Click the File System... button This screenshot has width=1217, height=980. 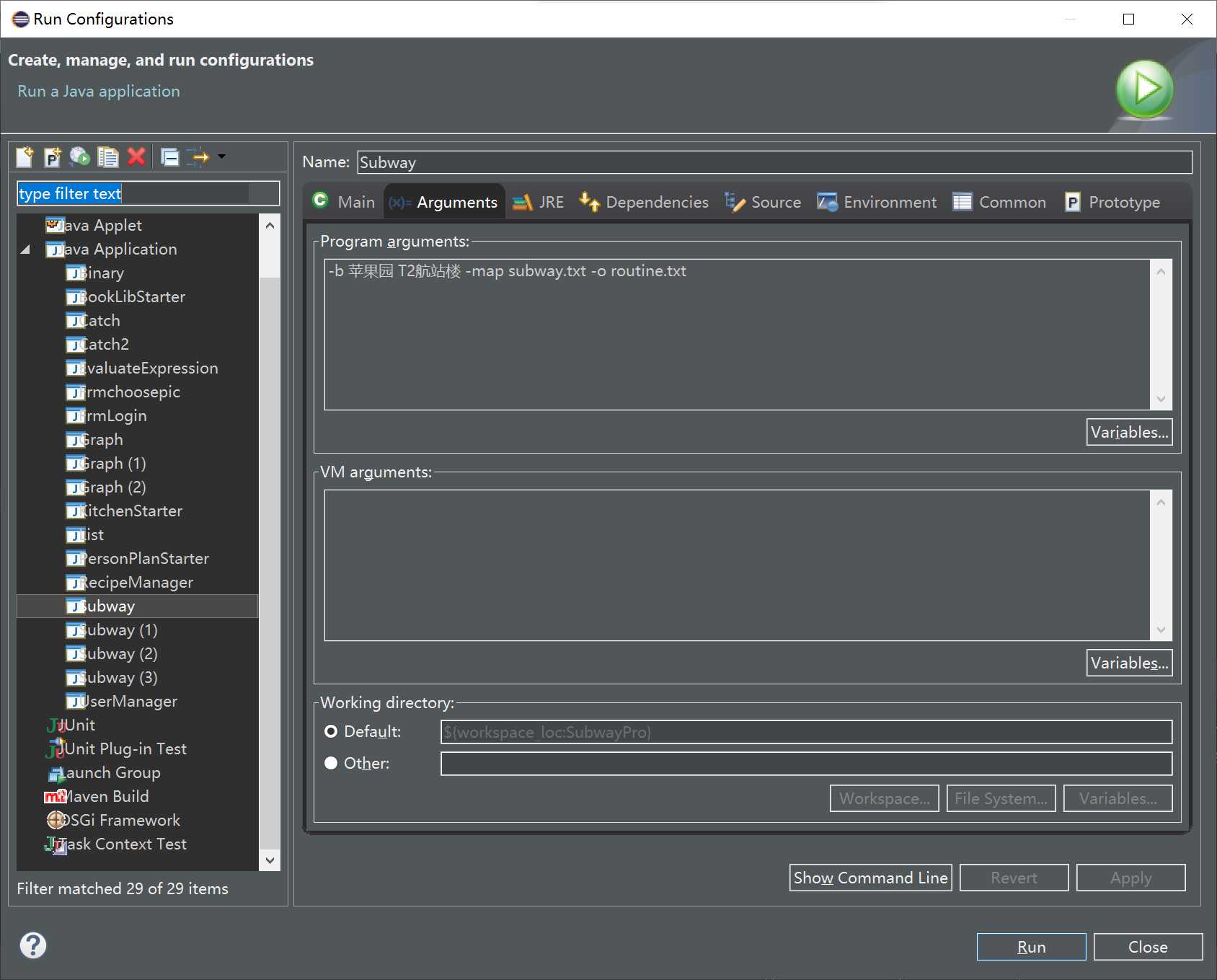[1001, 798]
